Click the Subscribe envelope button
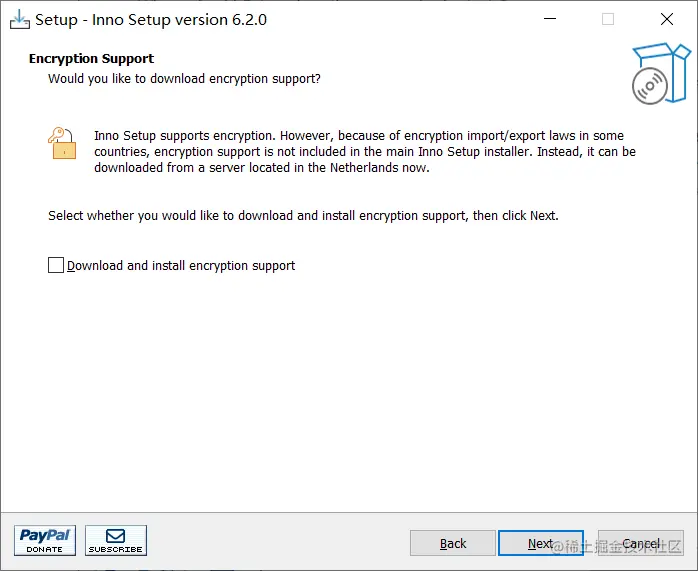Screen dimensions: 698x571 point(116,540)
